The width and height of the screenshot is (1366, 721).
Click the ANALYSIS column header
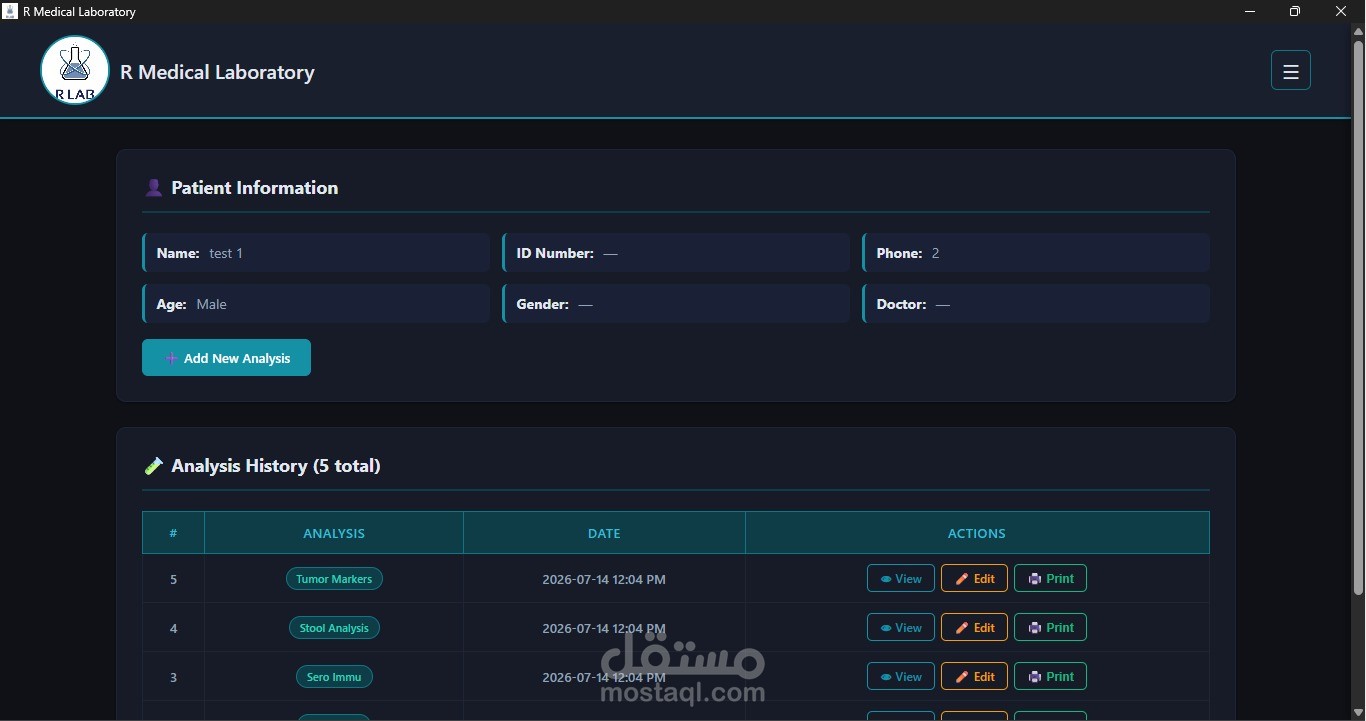334,533
